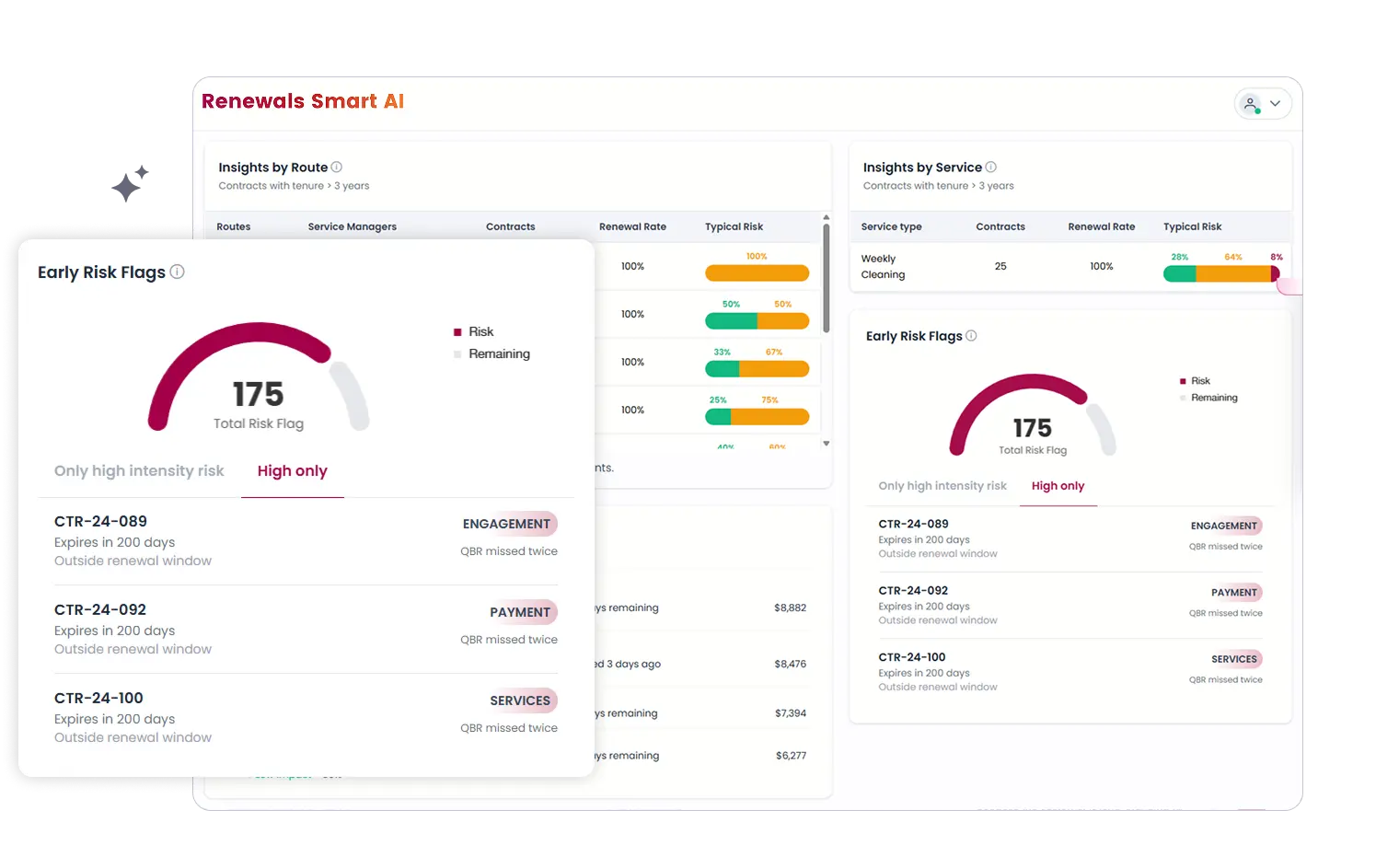Viewport: 1399px width, 868px height.
Task: Toggle Risk legend item in right-side panel
Action: point(1199,381)
